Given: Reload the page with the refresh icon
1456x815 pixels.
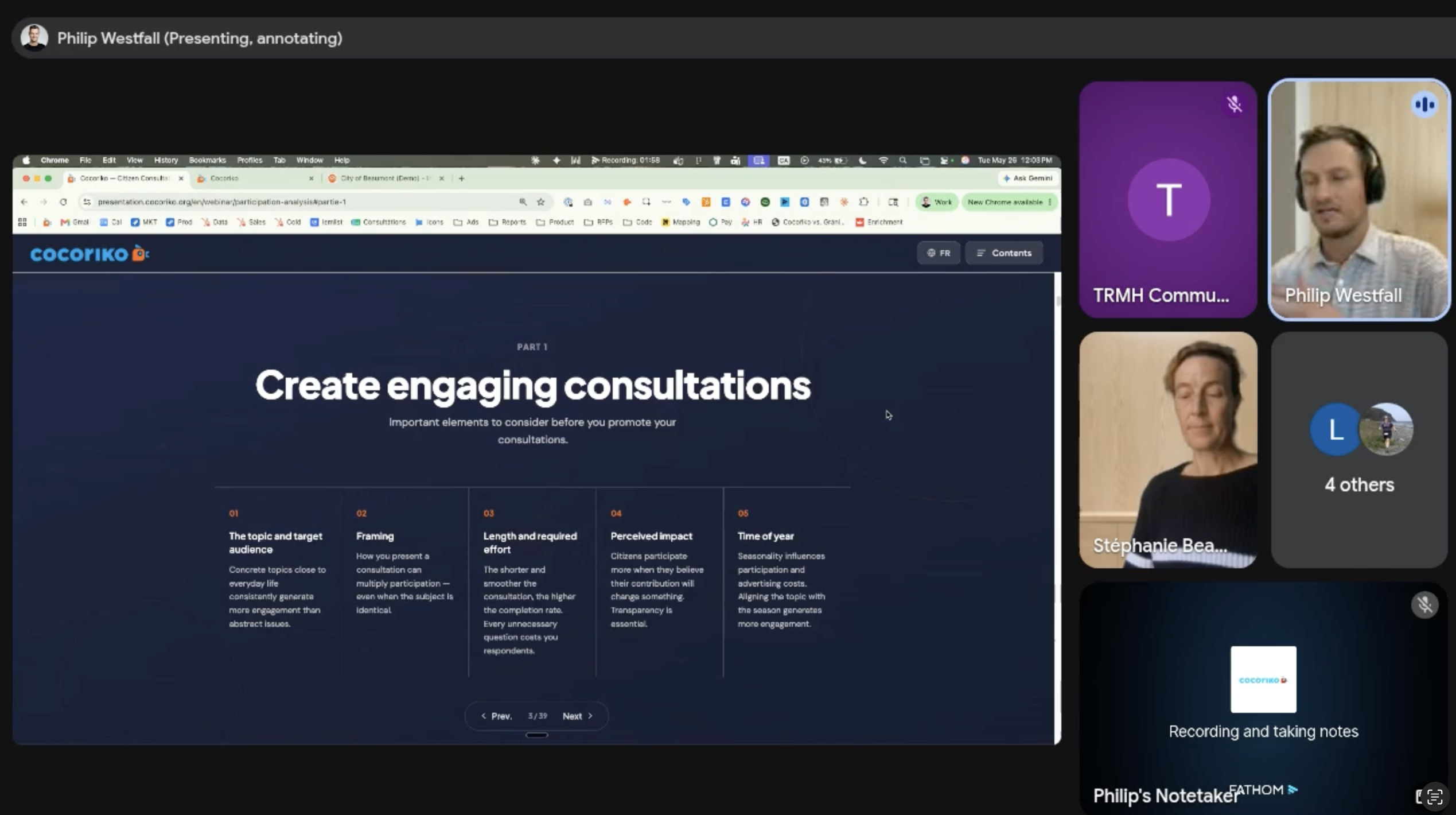Looking at the screenshot, I should pos(63,202).
